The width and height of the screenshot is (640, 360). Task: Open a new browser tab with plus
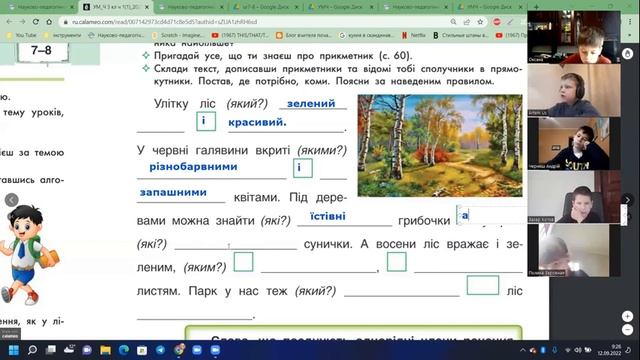click(x=536, y=7)
